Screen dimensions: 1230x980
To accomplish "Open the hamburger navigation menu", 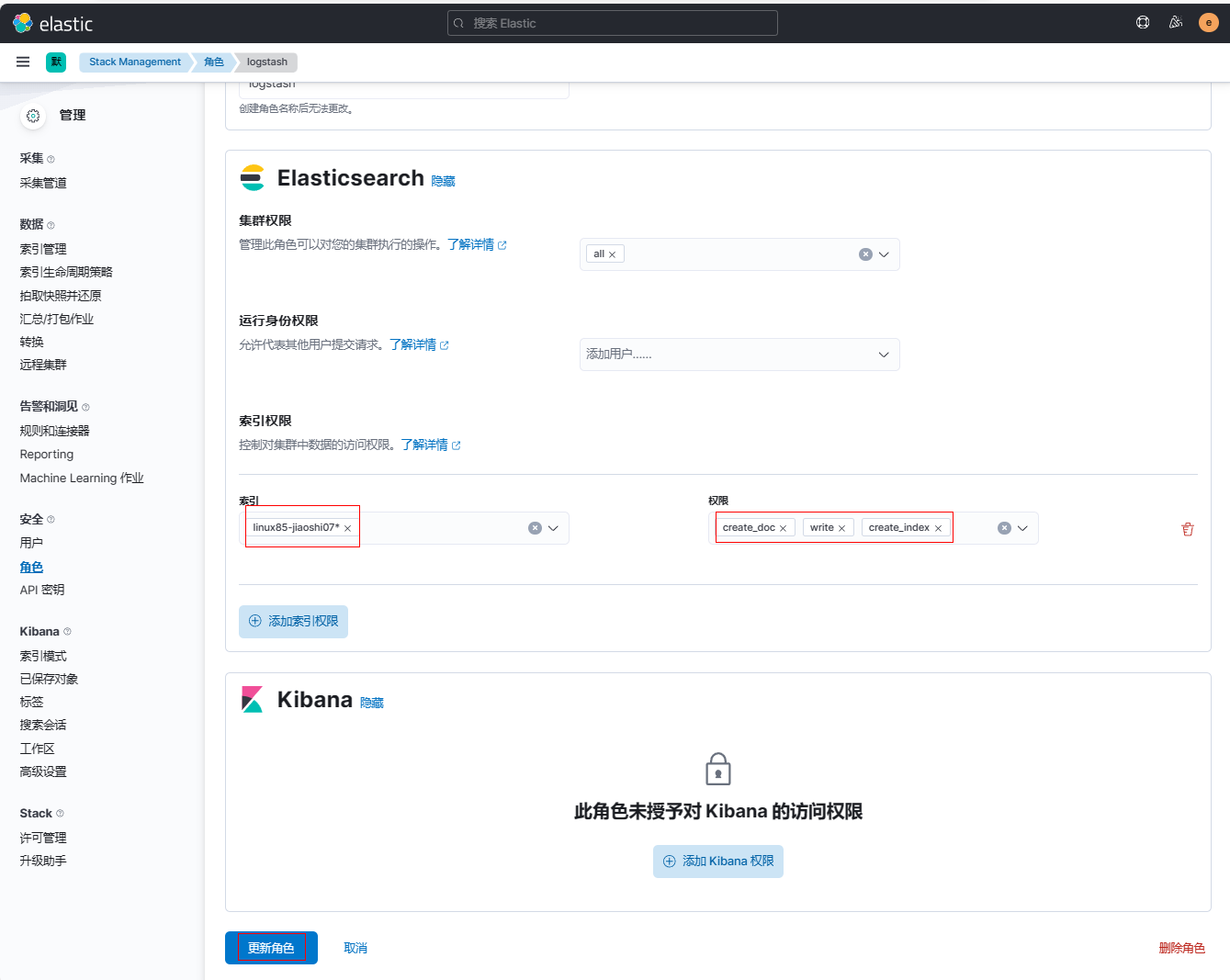I will click(x=23, y=62).
